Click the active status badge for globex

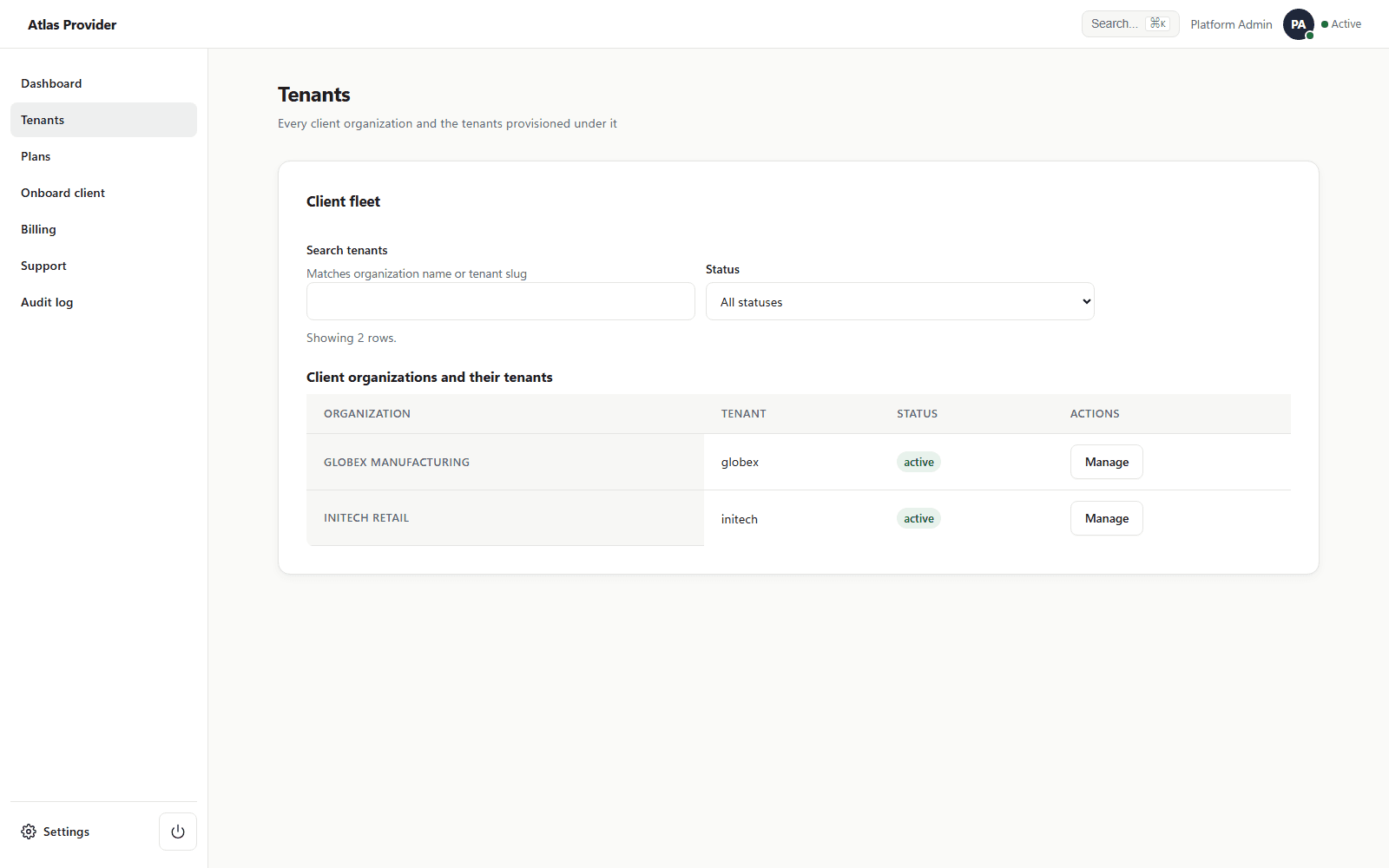coord(918,462)
